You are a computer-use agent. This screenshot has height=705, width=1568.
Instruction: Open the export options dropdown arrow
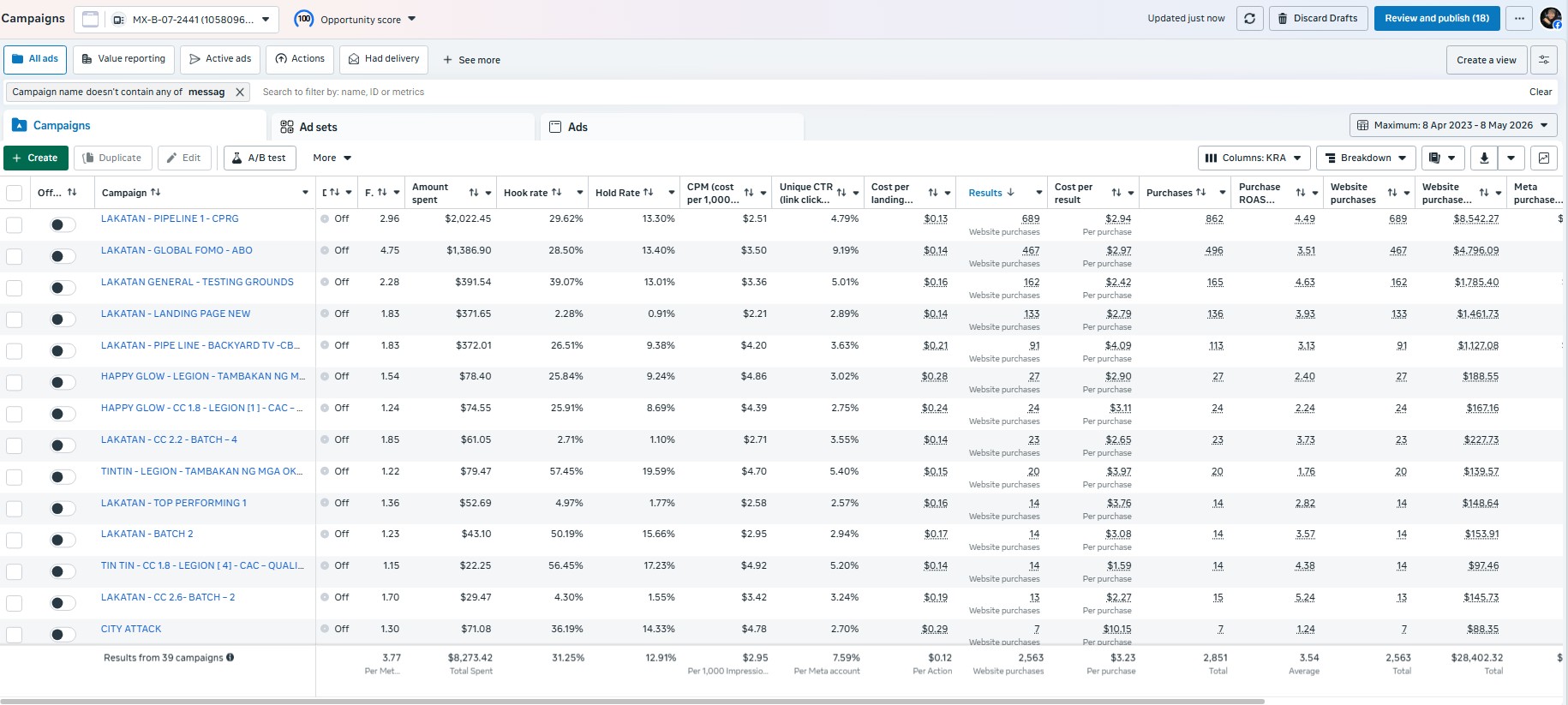(x=1511, y=158)
